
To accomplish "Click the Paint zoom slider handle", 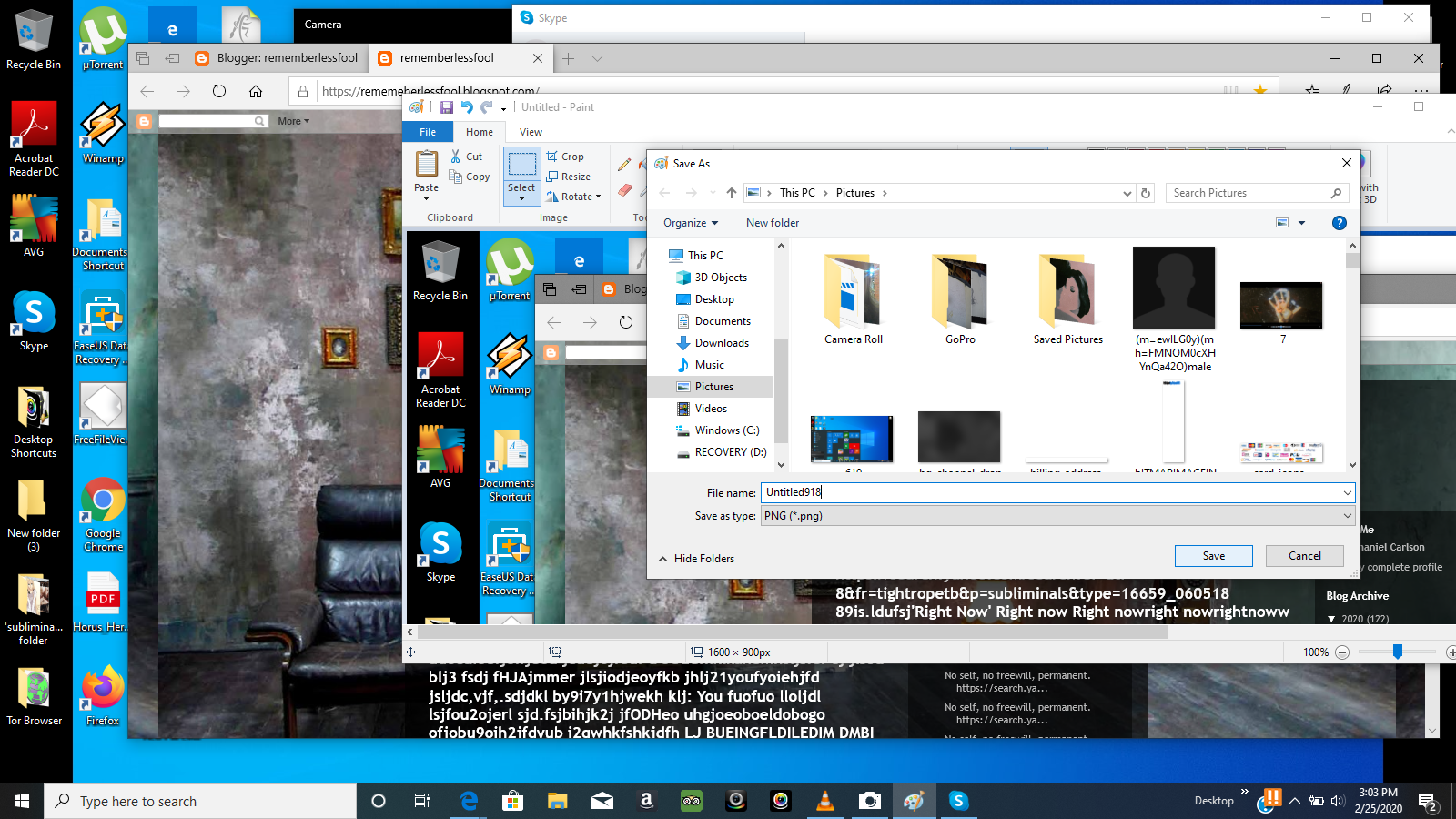I will click(1397, 652).
